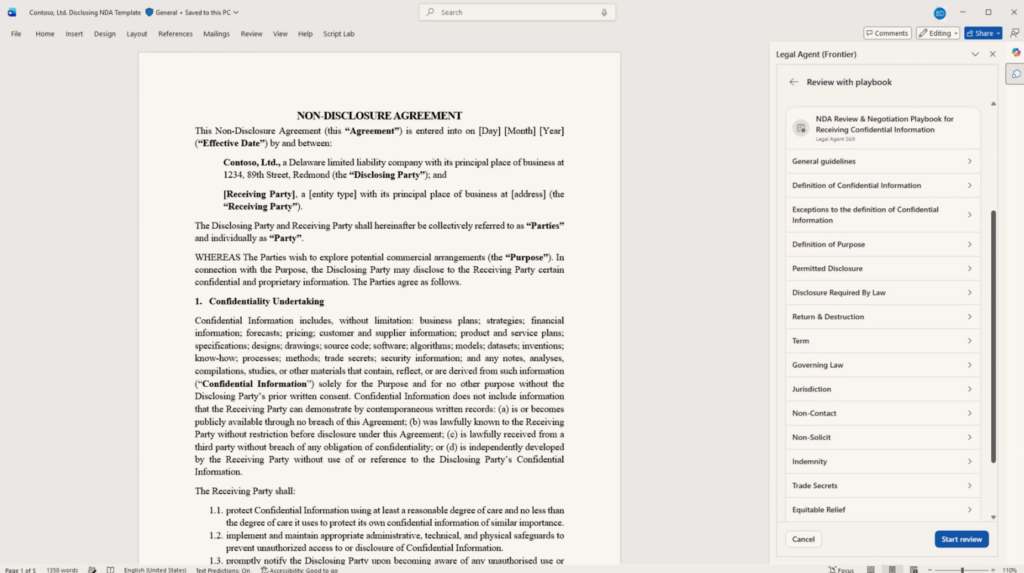Viewport: 1024px width, 573px height.
Task: Expand Exceptions to the definition section
Action: [x=882, y=215]
